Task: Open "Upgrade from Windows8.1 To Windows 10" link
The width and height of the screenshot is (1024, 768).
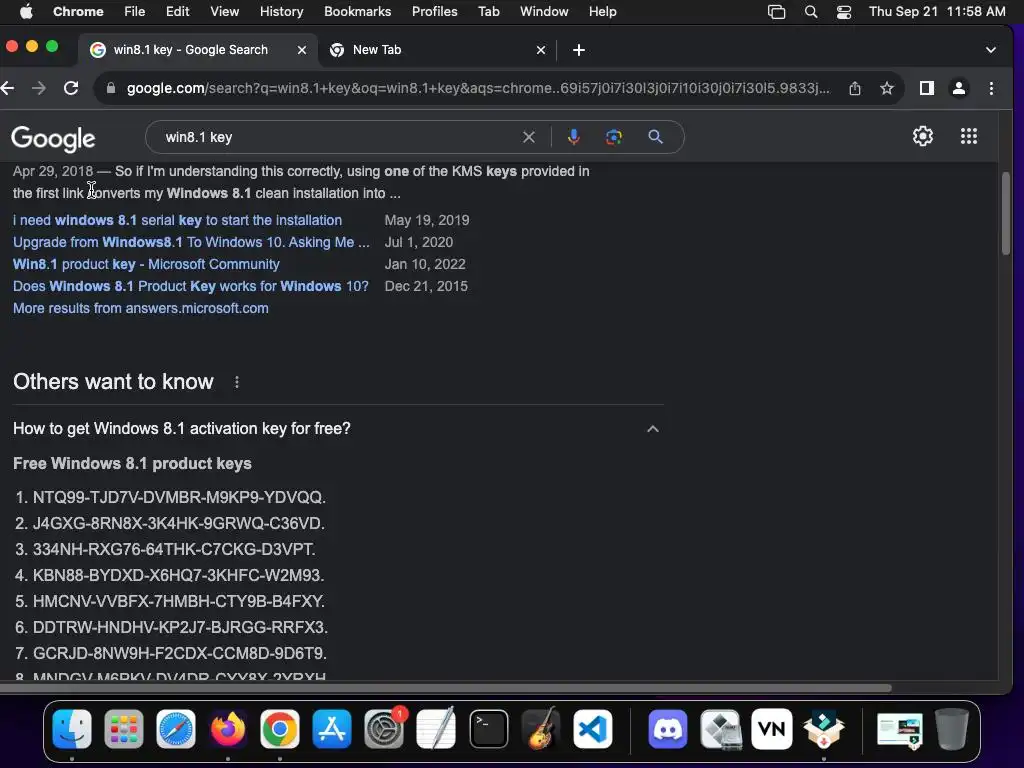Action: (x=191, y=242)
